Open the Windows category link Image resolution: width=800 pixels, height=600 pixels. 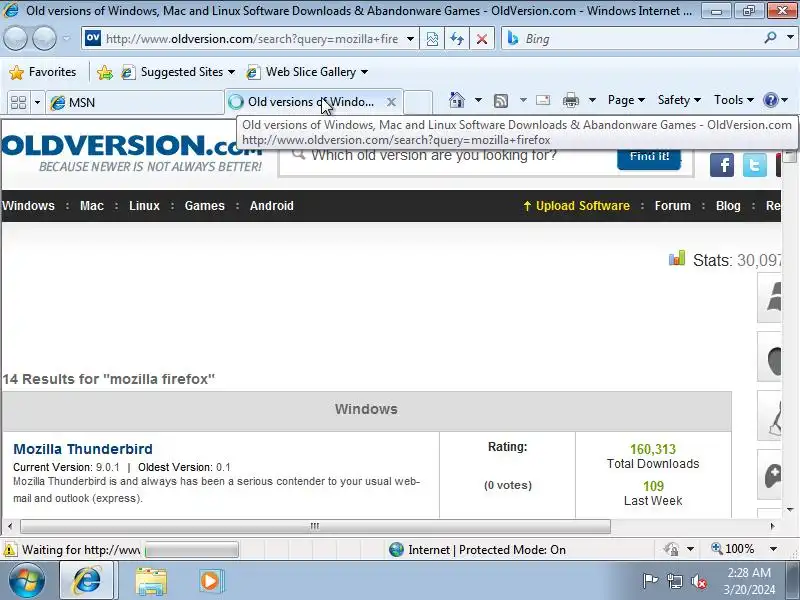pos(28,206)
